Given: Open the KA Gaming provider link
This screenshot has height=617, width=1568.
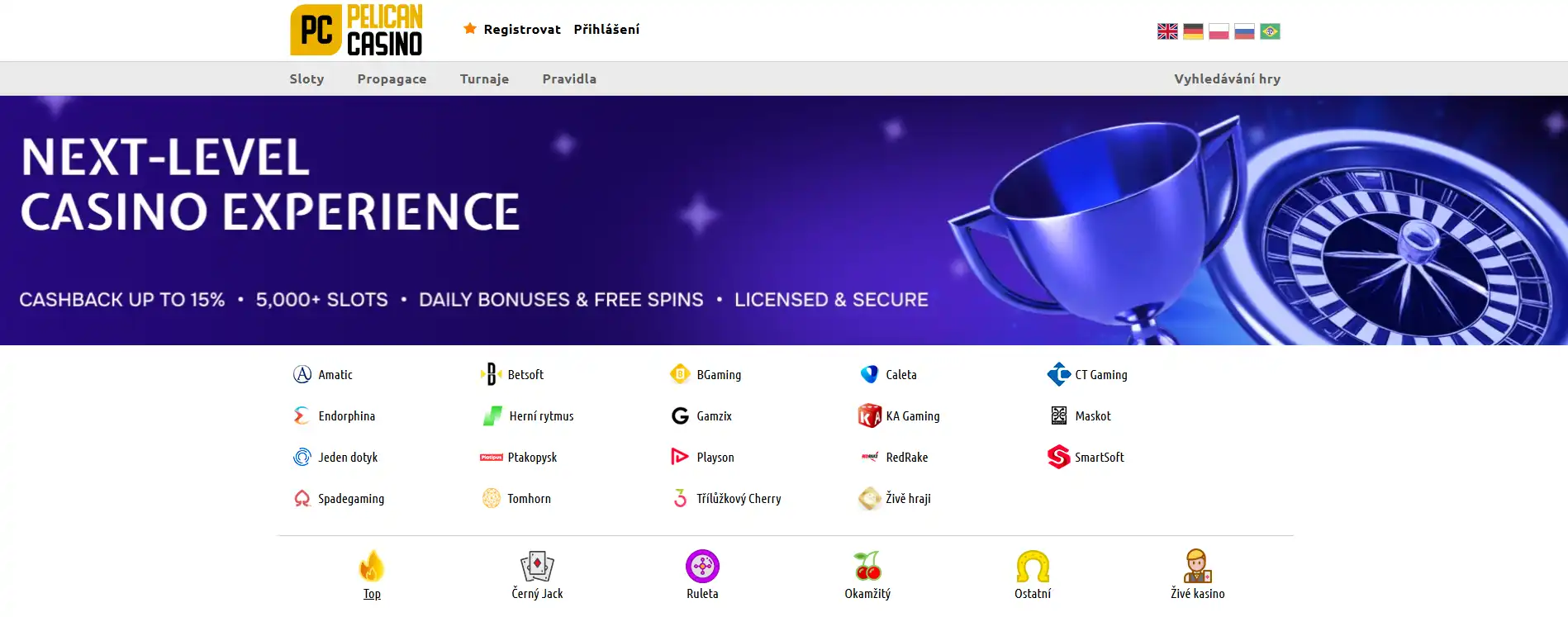Looking at the screenshot, I should (913, 415).
